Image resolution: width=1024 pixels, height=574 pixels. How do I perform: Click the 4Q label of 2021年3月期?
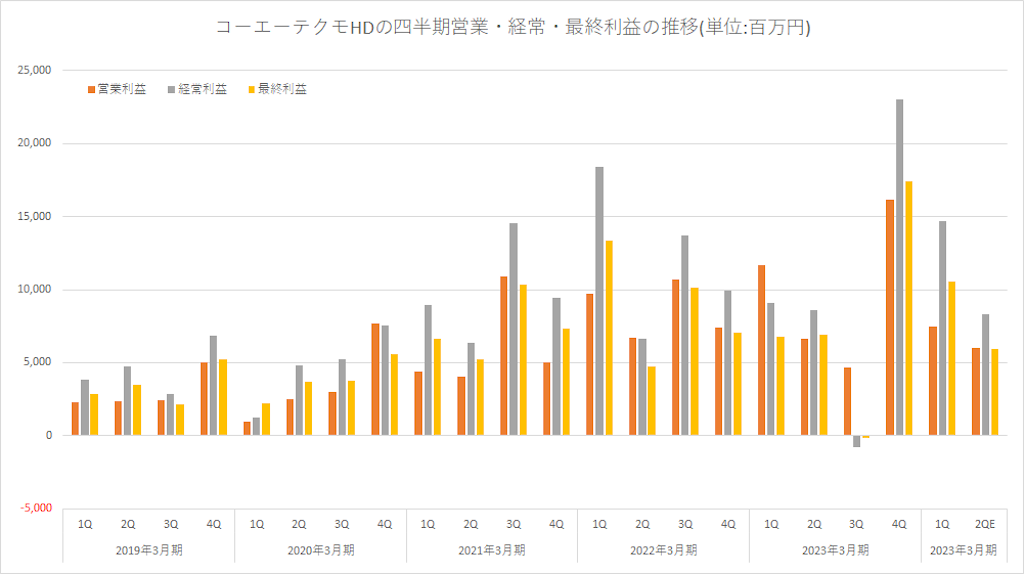(556, 524)
